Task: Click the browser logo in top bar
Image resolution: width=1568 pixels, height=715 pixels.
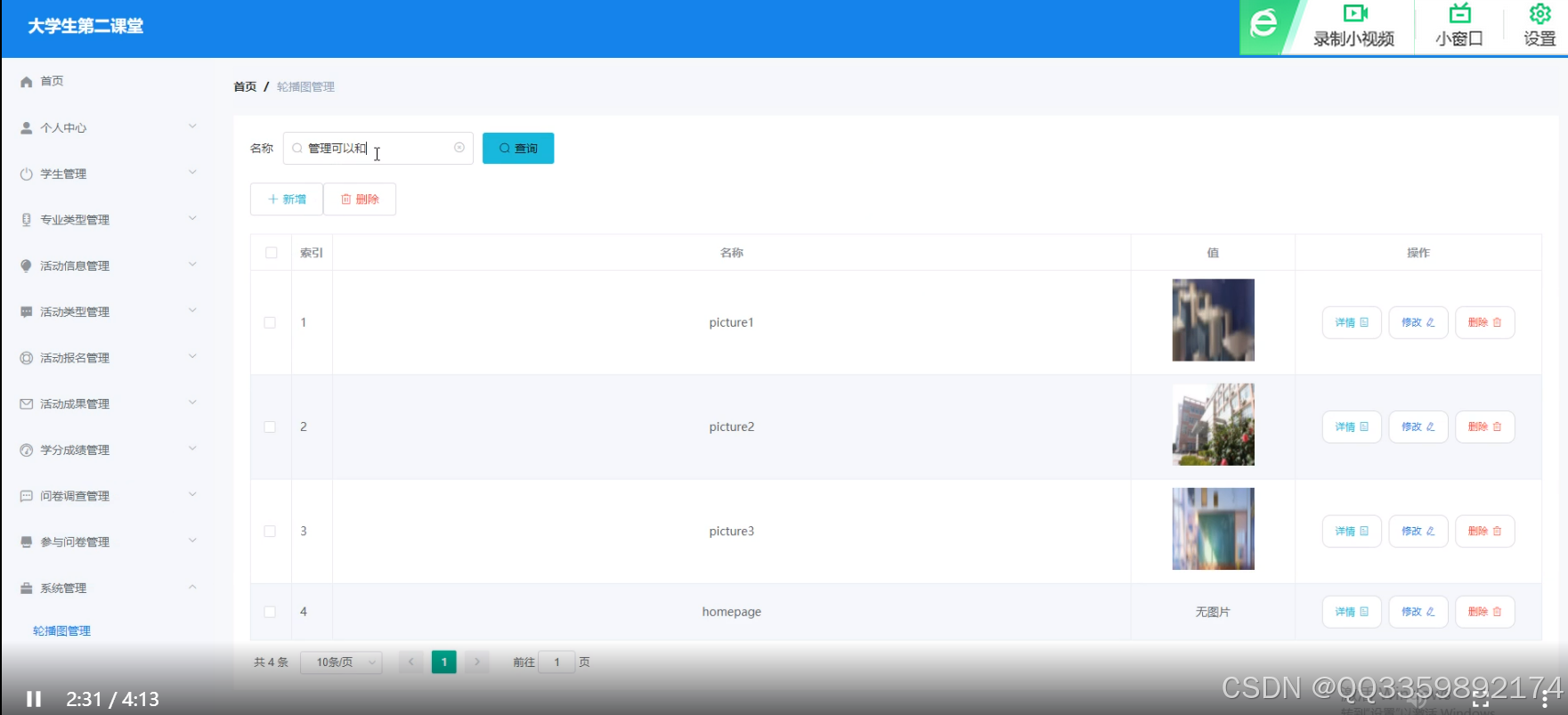Action: click(1263, 24)
